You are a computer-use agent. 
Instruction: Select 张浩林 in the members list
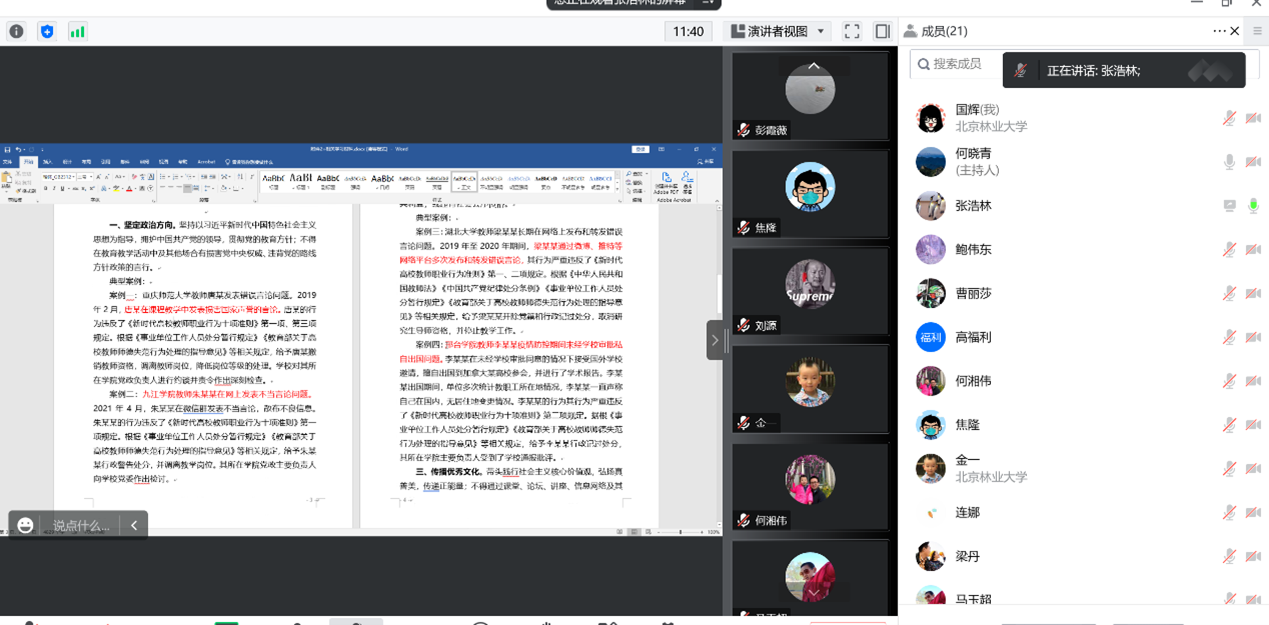[973, 206]
